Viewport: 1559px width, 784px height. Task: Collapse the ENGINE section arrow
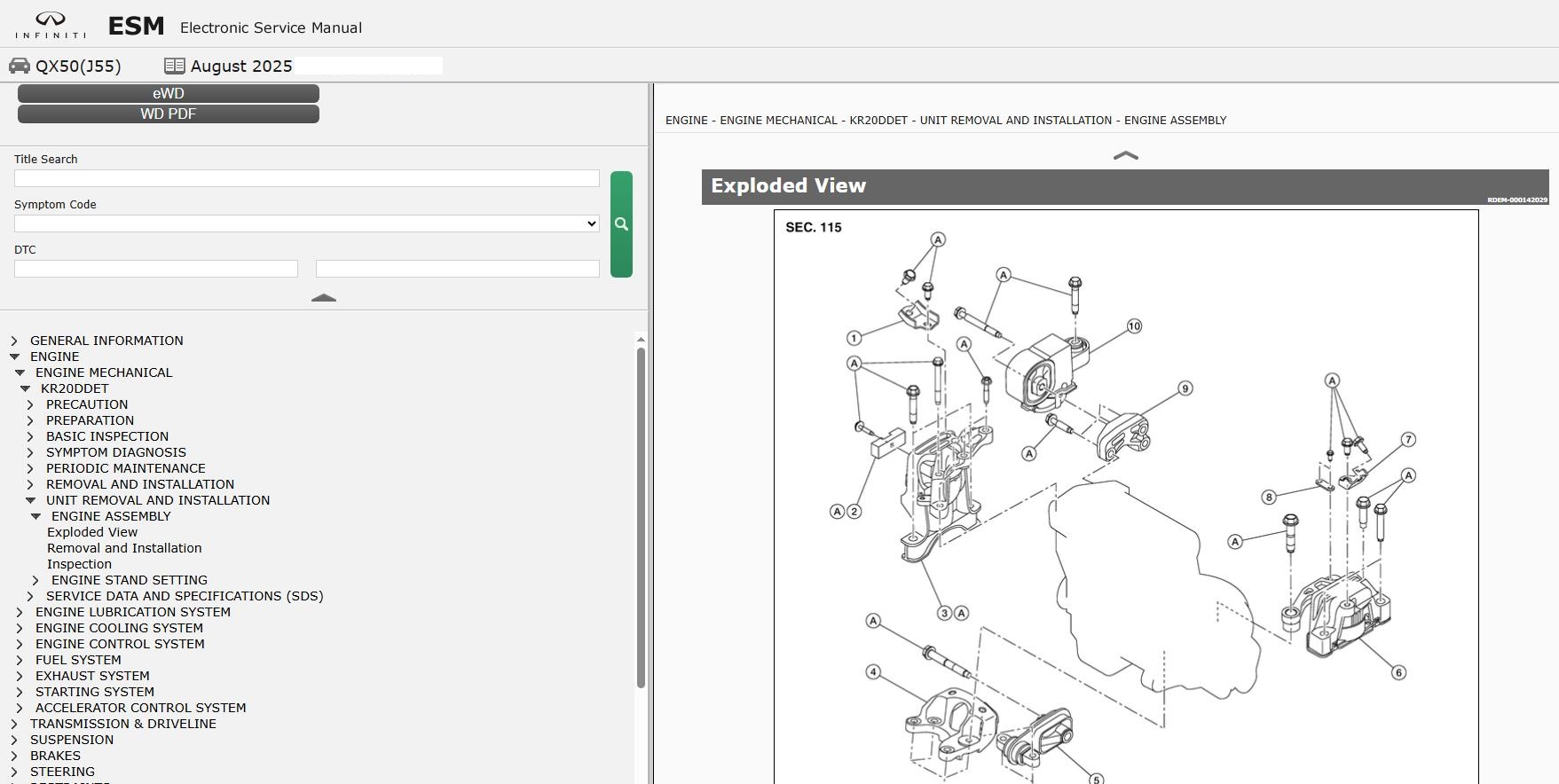point(14,357)
